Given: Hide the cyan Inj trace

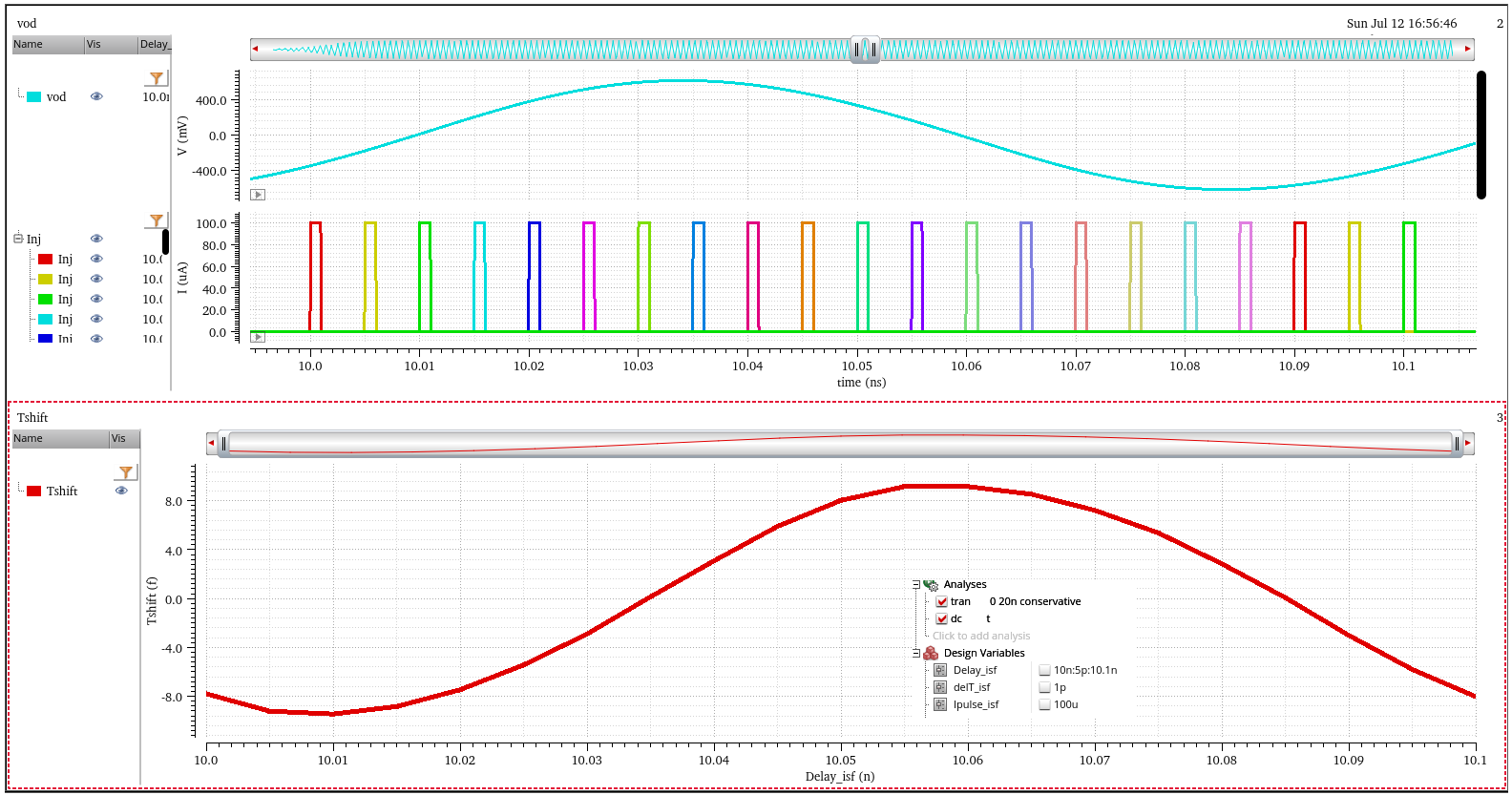Looking at the screenshot, I should [x=96, y=319].
